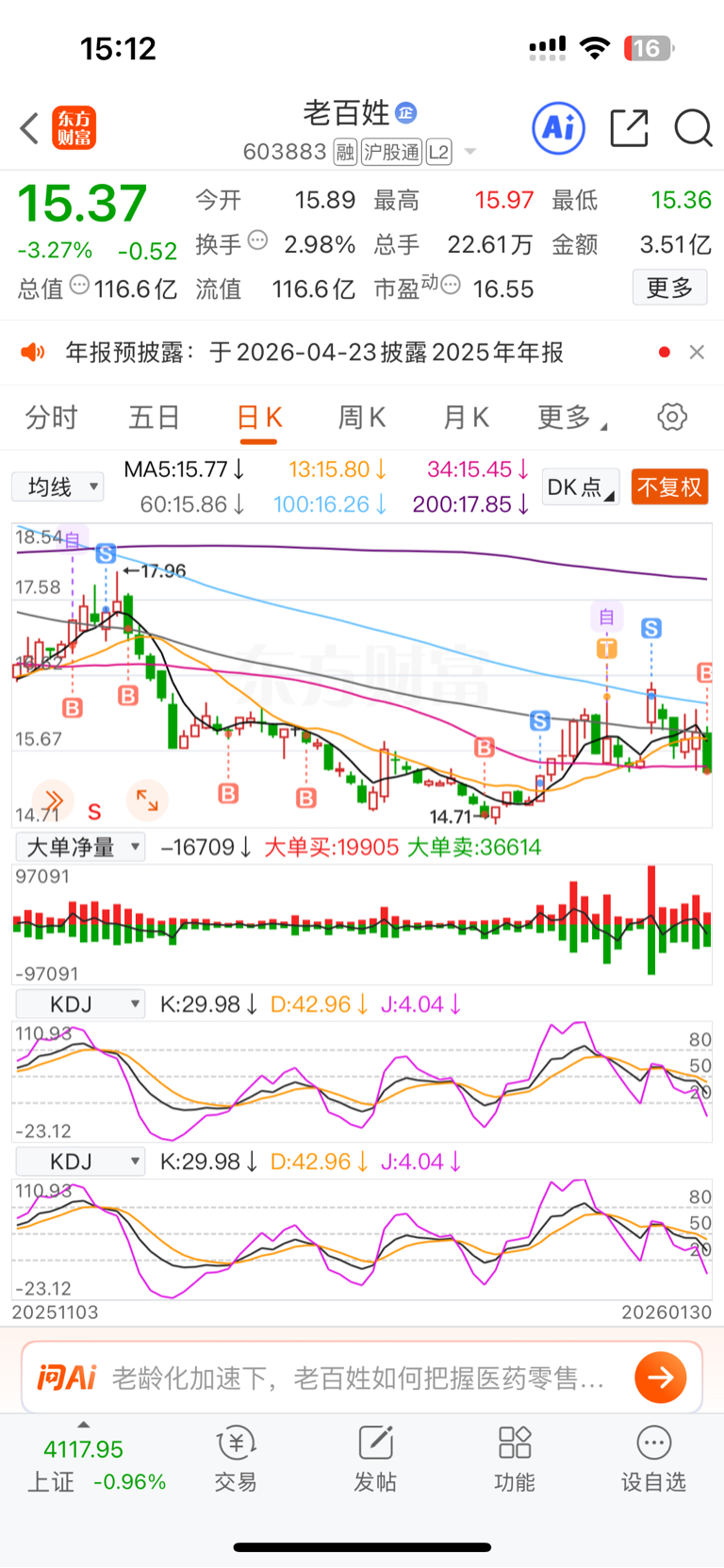Tap the 问Ai logo in prompt bar
The height and width of the screenshot is (1568, 724).
67,1378
